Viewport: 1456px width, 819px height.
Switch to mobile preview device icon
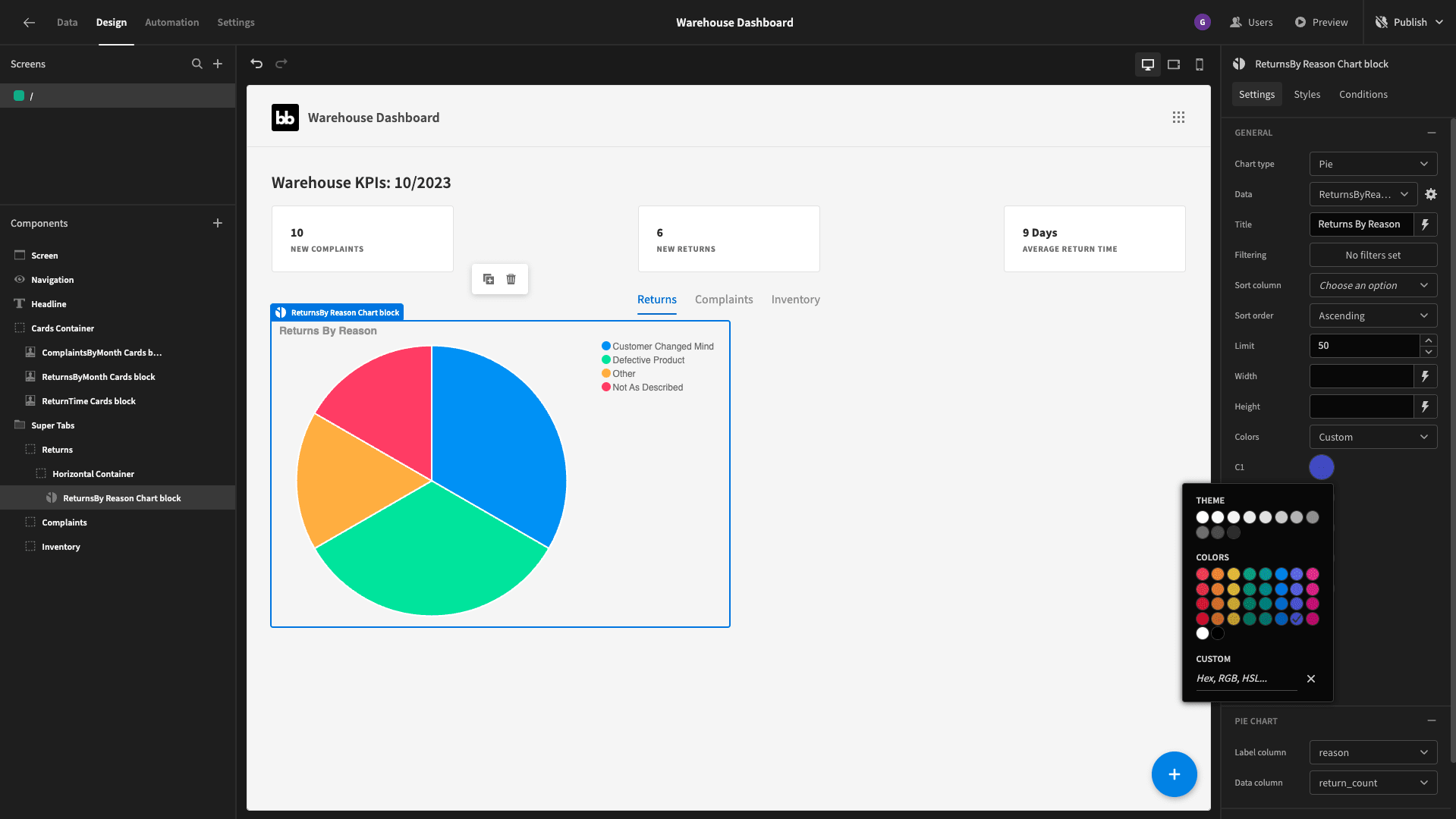point(1200,64)
